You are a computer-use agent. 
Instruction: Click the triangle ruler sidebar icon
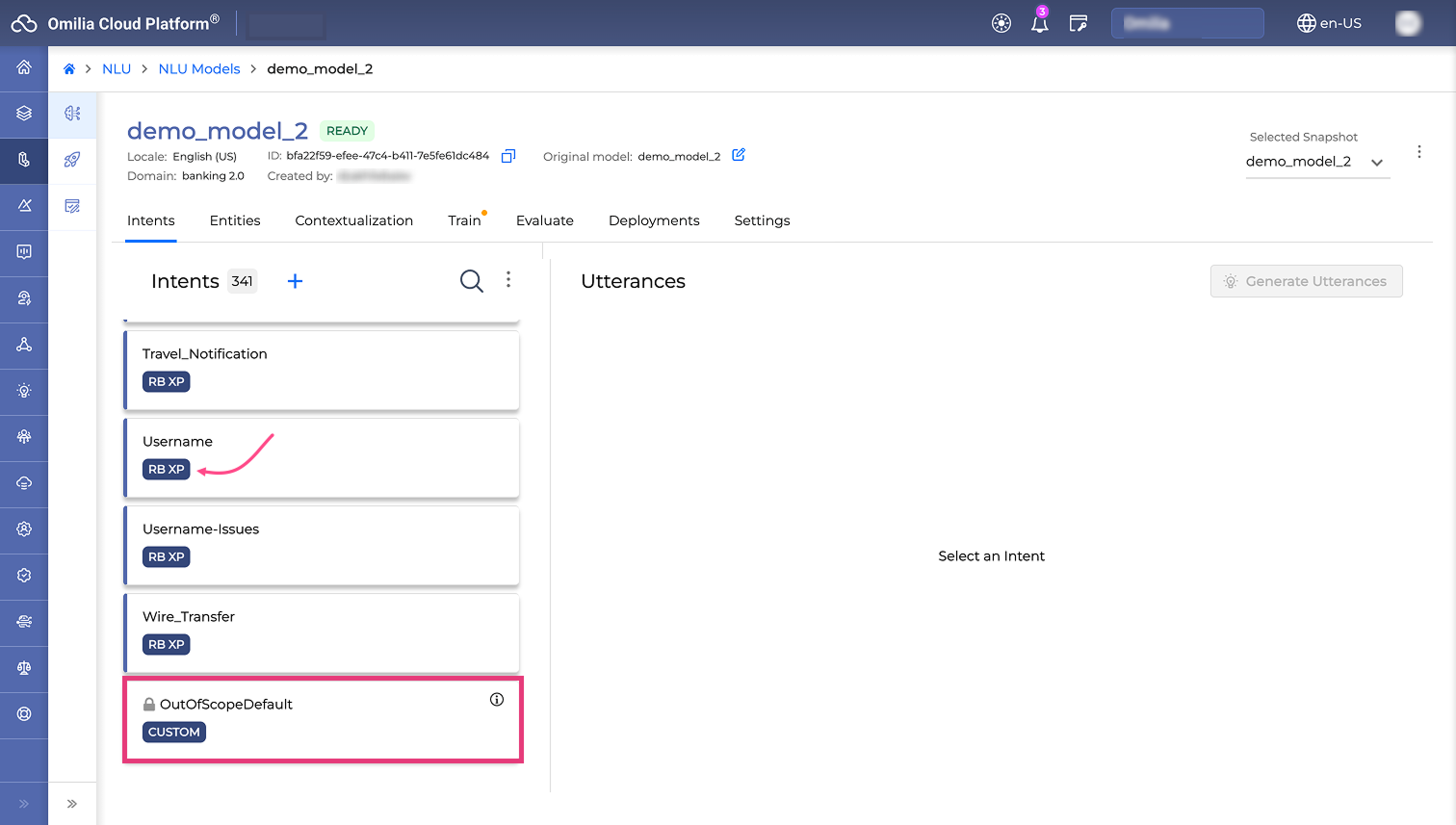coord(24,205)
